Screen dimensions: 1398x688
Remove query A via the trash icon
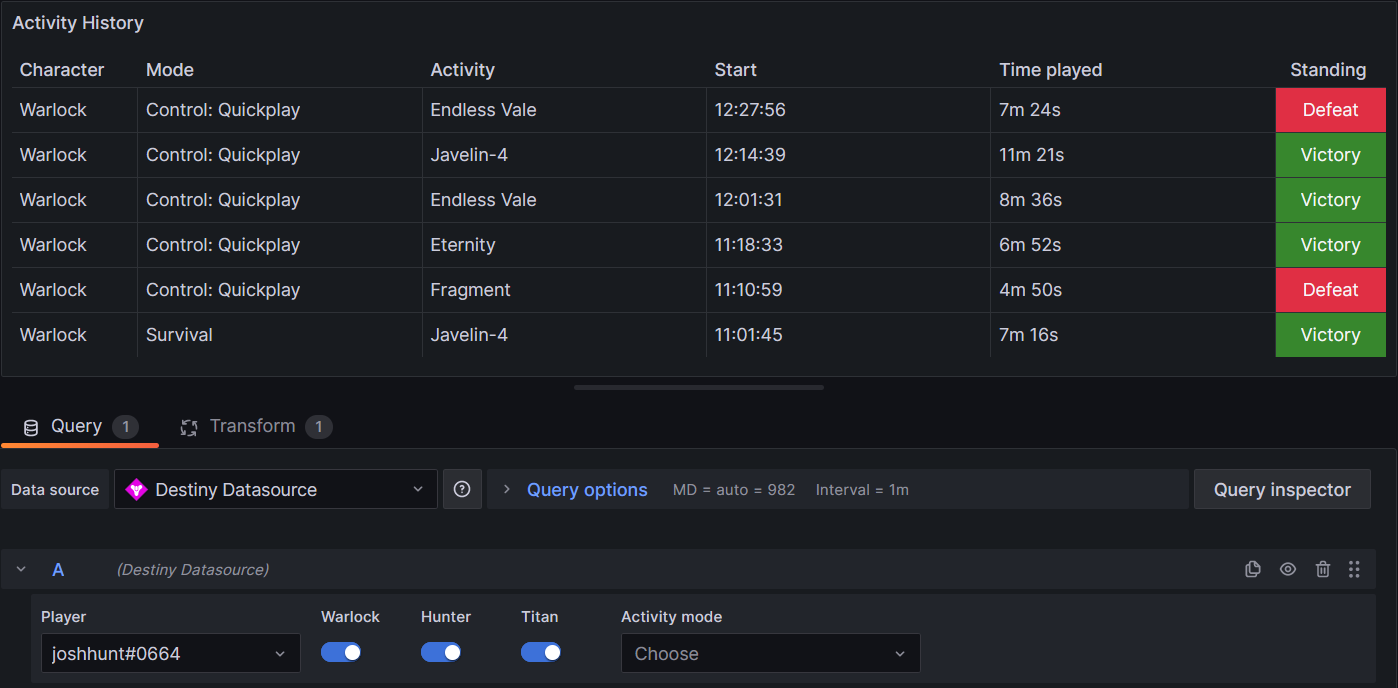click(1323, 568)
